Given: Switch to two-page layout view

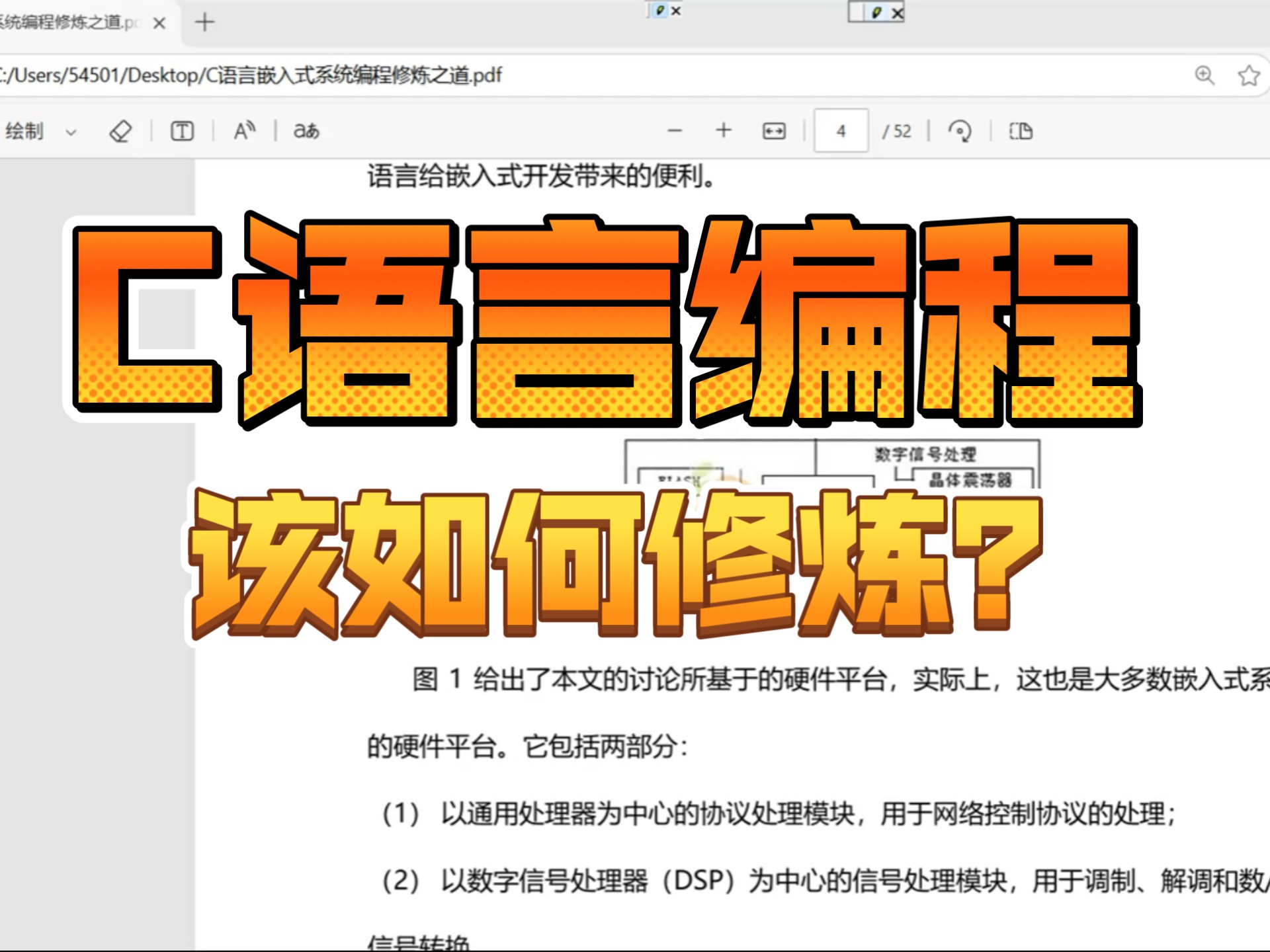Looking at the screenshot, I should tap(1020, 131).
